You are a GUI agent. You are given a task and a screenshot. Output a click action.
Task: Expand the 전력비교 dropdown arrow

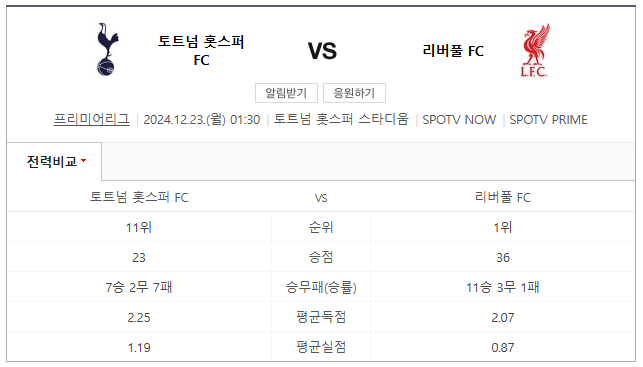[84, 161]
